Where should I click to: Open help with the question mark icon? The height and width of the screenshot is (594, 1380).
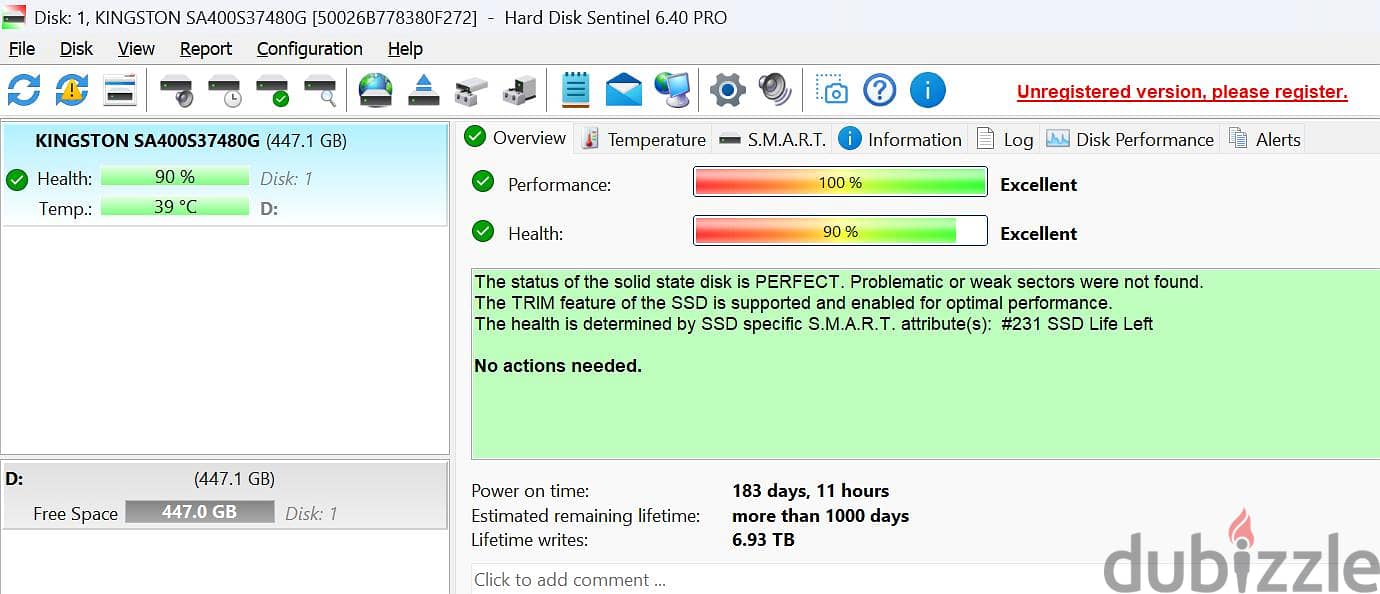[880, 90]
